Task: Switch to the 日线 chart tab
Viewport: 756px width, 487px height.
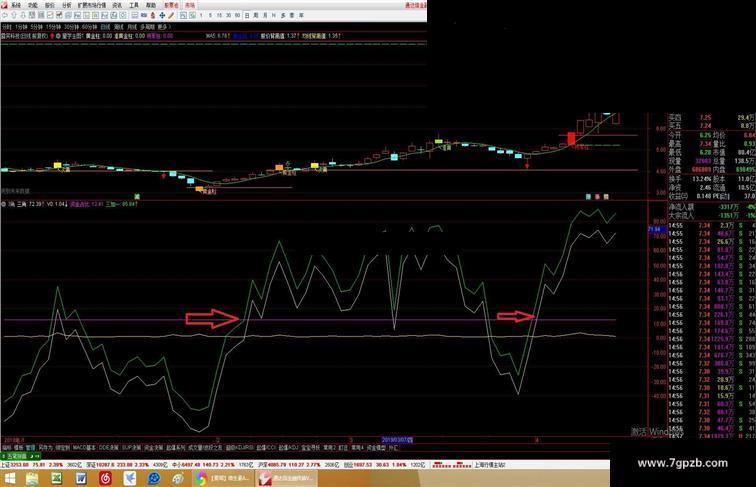Action: coord(105,27)
